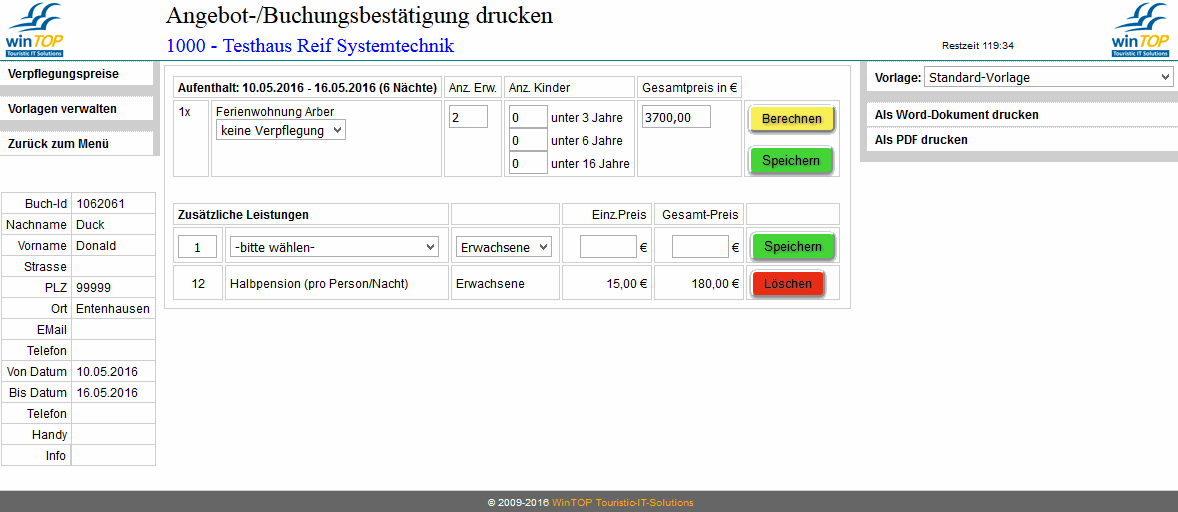Click the additional service quantity field

click(x=197, y=247)
